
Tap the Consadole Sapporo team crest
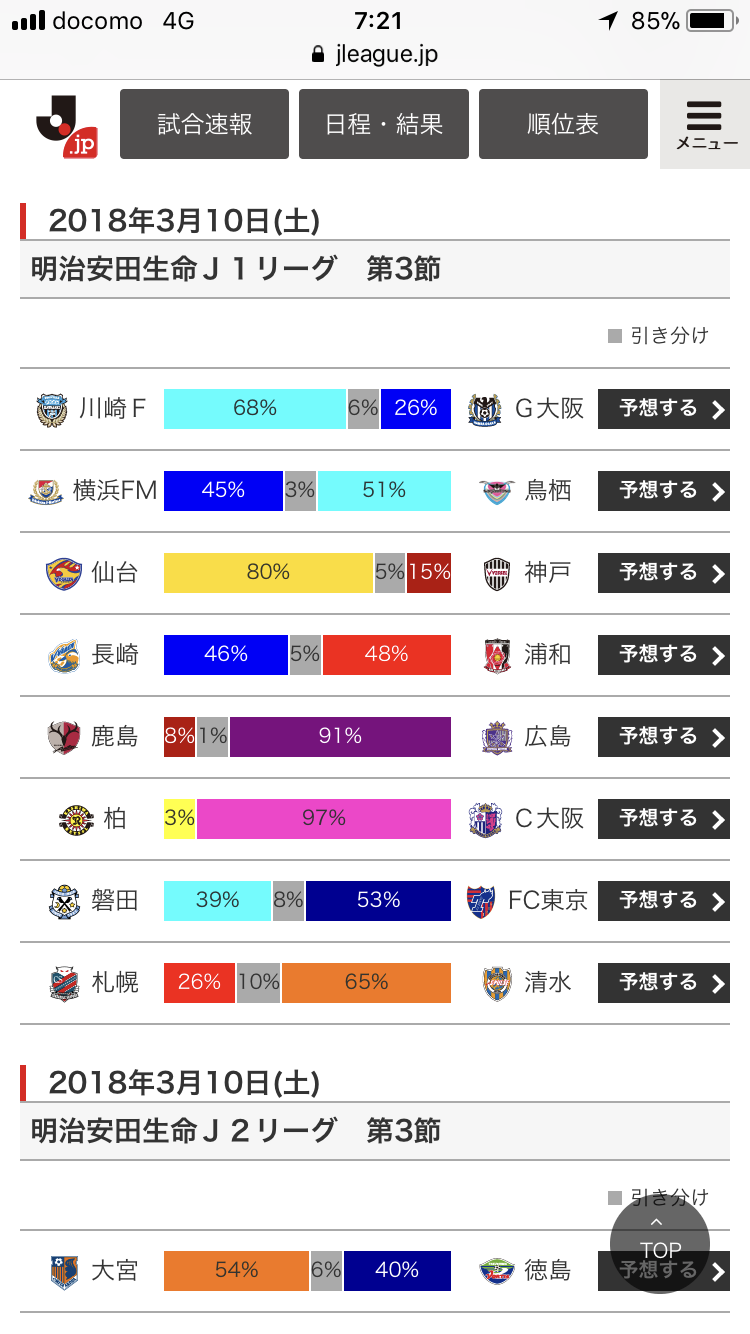coord(63,983)
